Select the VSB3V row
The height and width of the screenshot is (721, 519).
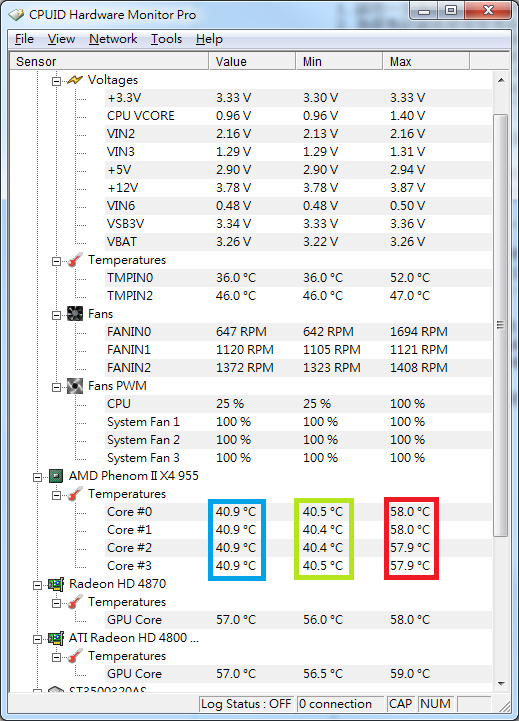coord(298,224)
